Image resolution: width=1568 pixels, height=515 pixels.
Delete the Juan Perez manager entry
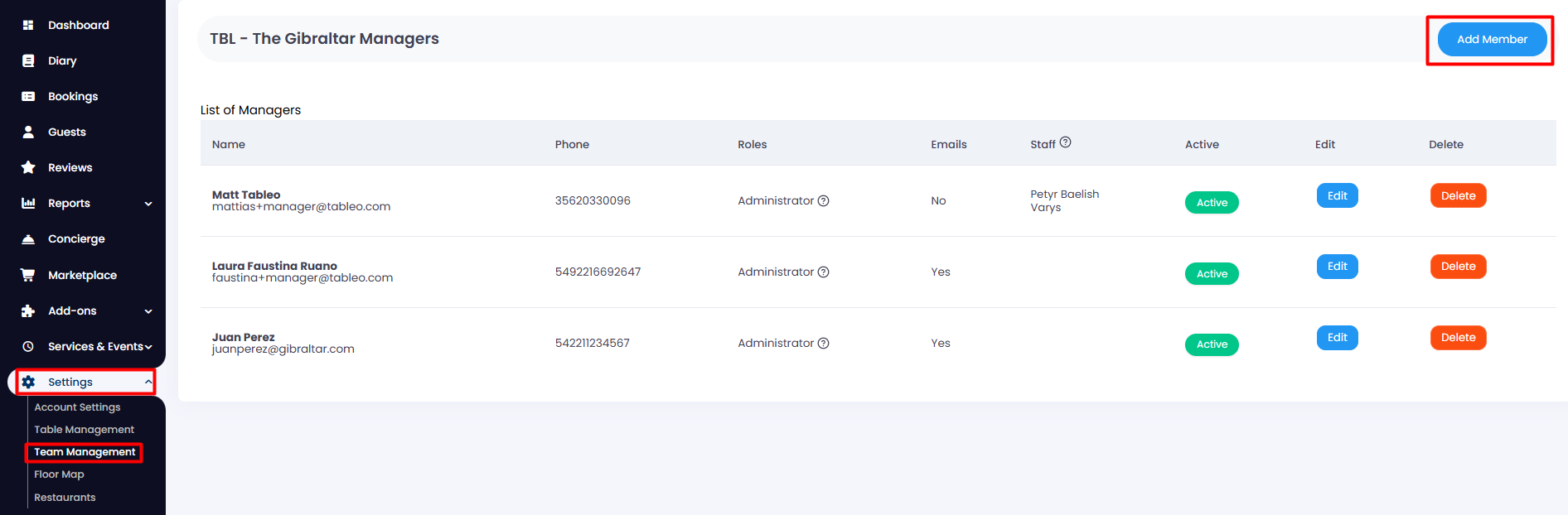pyautogui.click(x=1458, y=338)
